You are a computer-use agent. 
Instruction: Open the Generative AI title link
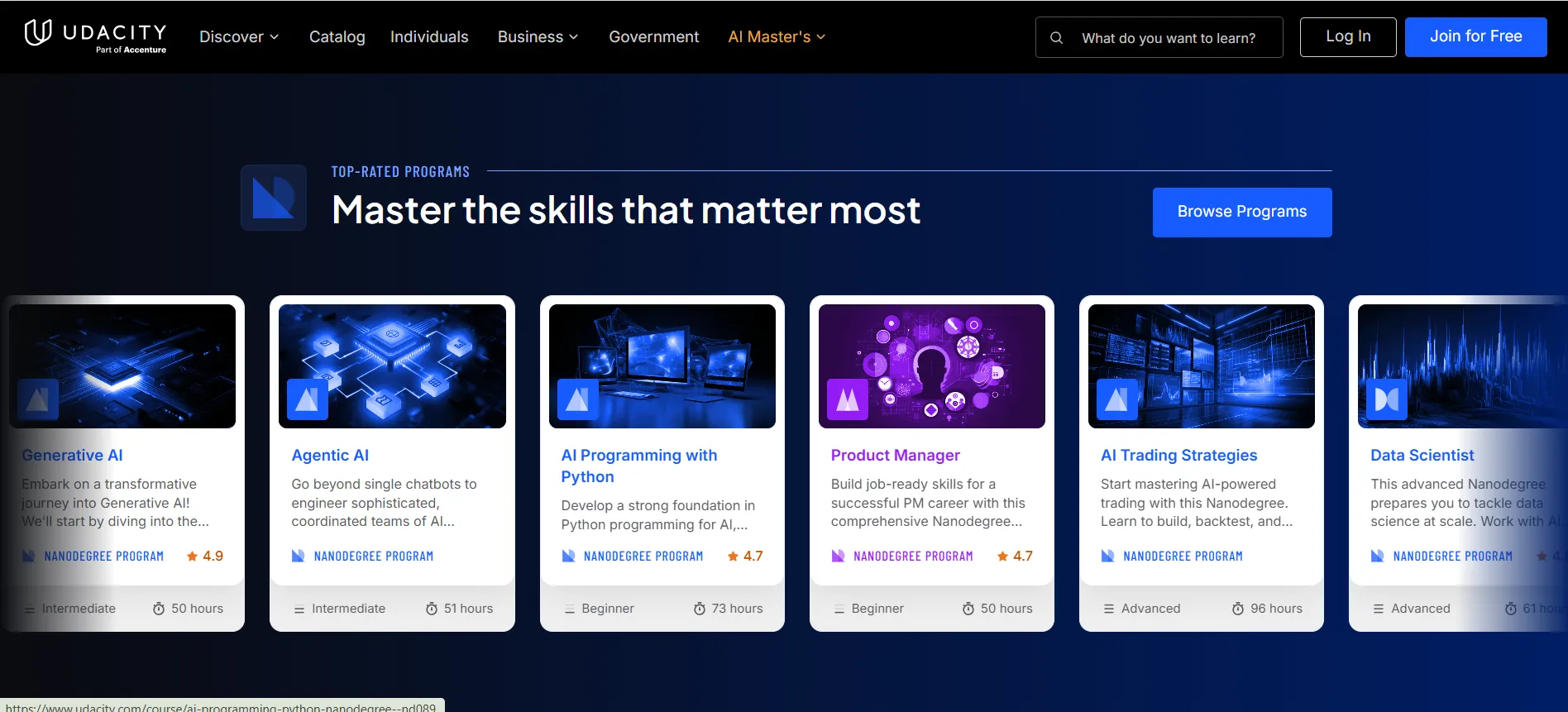click(72, 455)
